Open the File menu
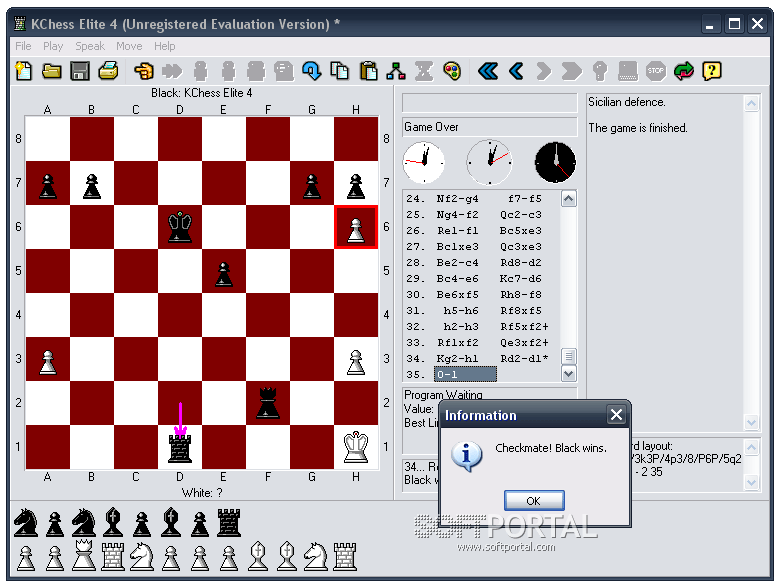Viewport: 778px width, 585px height. (23, 46)
